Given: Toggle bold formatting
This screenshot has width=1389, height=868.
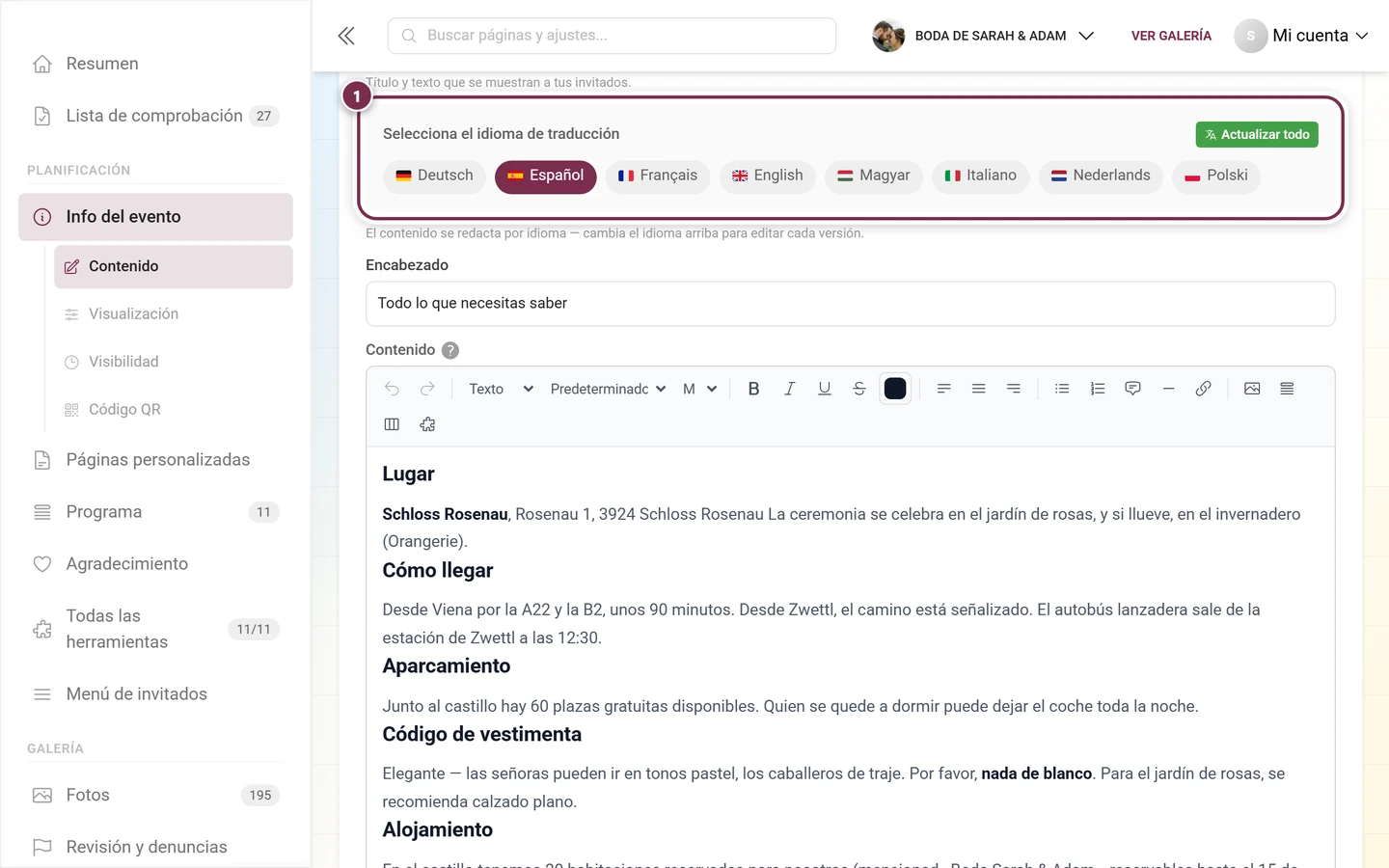Looking at the screenshot, I should pos(753,389).
